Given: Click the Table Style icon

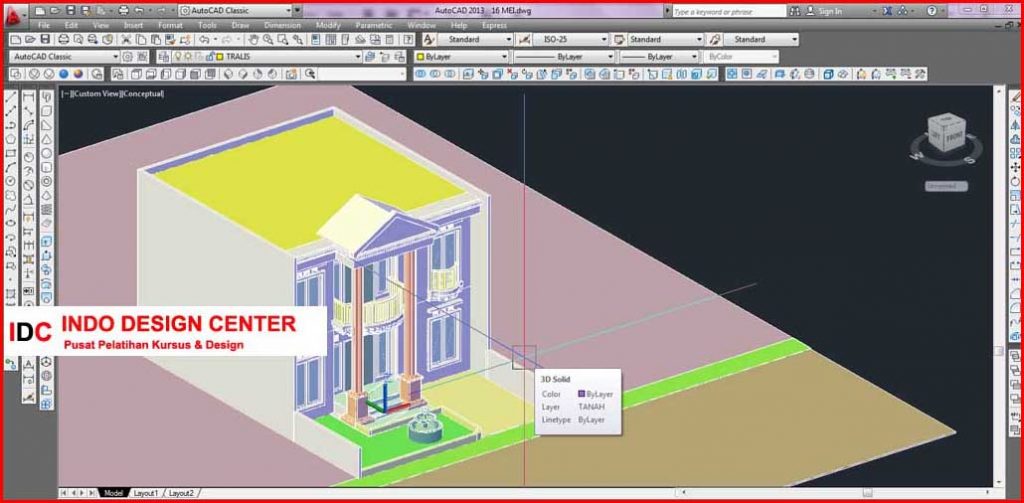Looking at the screenshot, I should (618, 40).
